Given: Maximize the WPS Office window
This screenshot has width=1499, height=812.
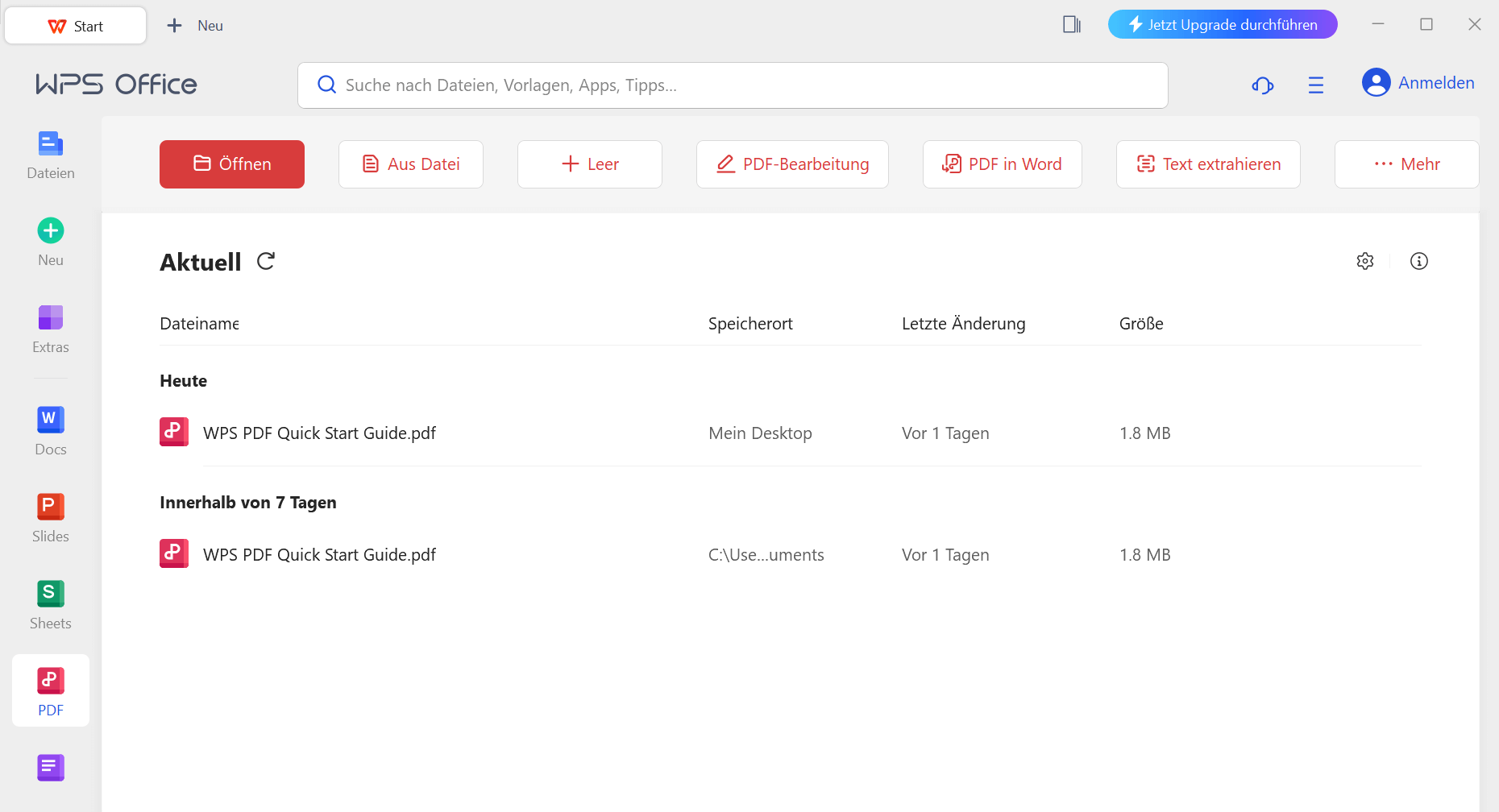Looking at the screenshot, I should click(x=1426, y=24).
